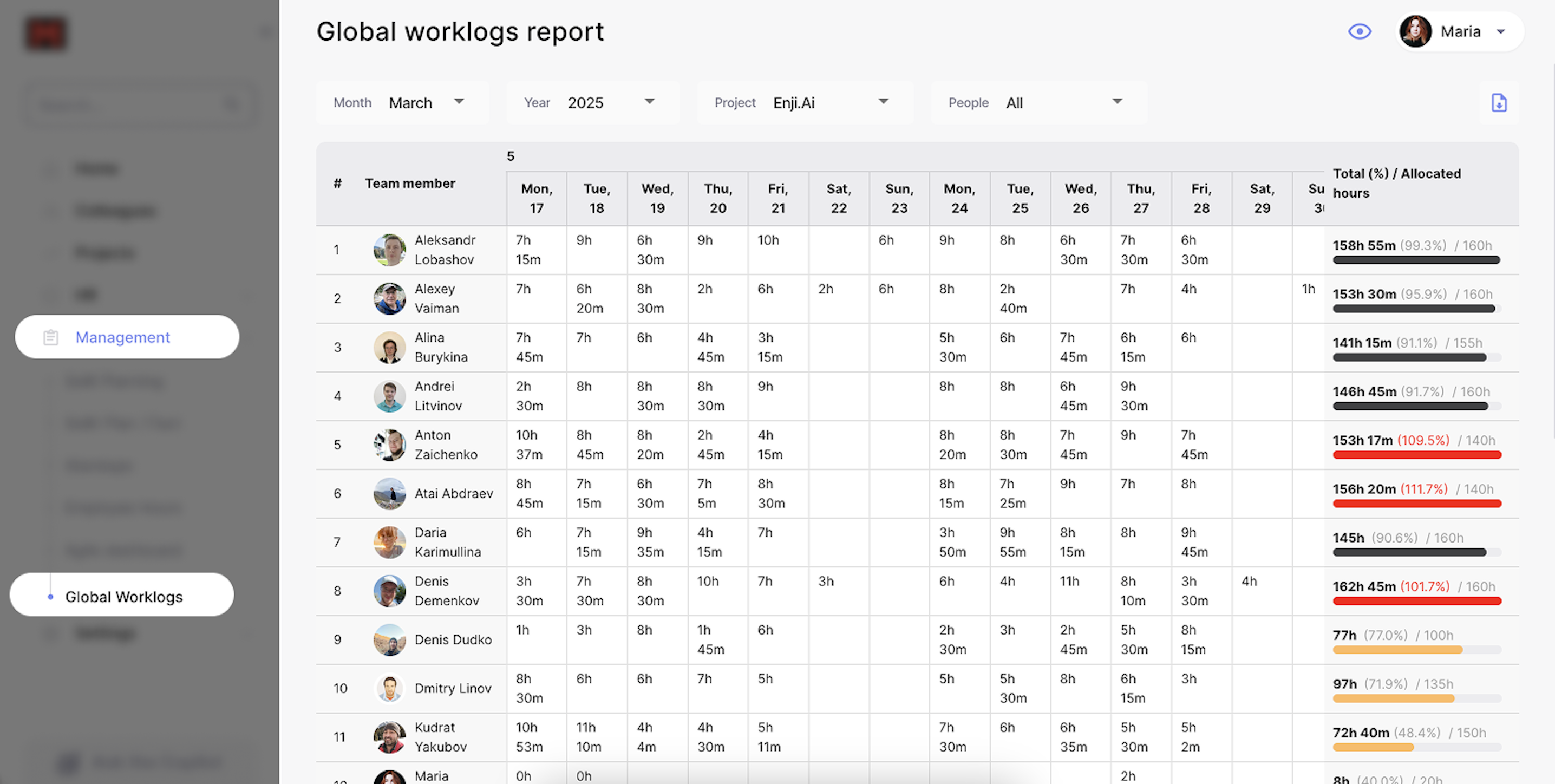1555x784 pixels.
Task: Click Denis Dudko's orange 77.0% bar
Action: coord(1416,650)
